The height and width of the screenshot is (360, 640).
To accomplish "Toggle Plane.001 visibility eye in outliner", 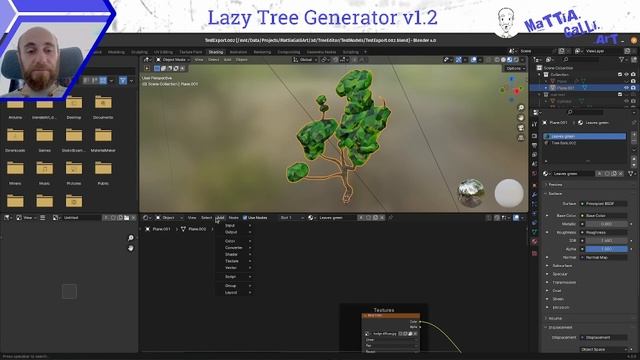I will tap(627, 88).
